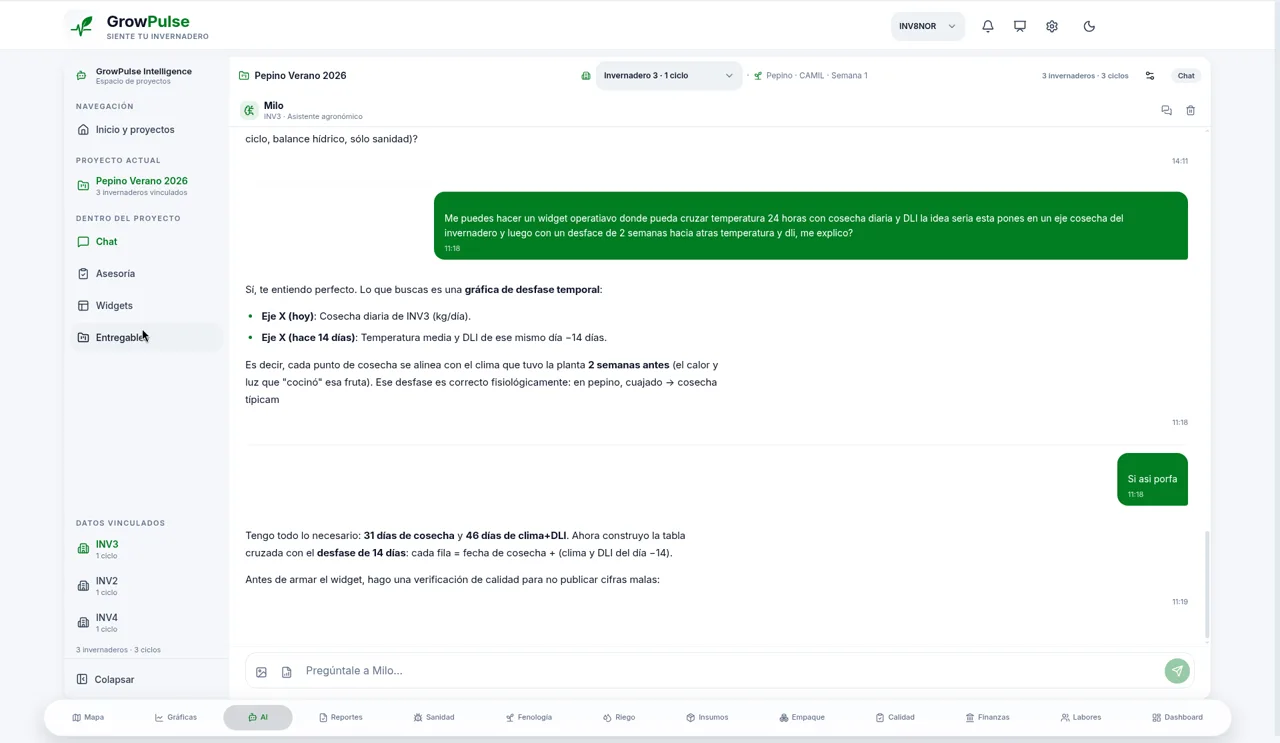
Task: Click the GrowPulse logo icon
Action: [82, 26]
